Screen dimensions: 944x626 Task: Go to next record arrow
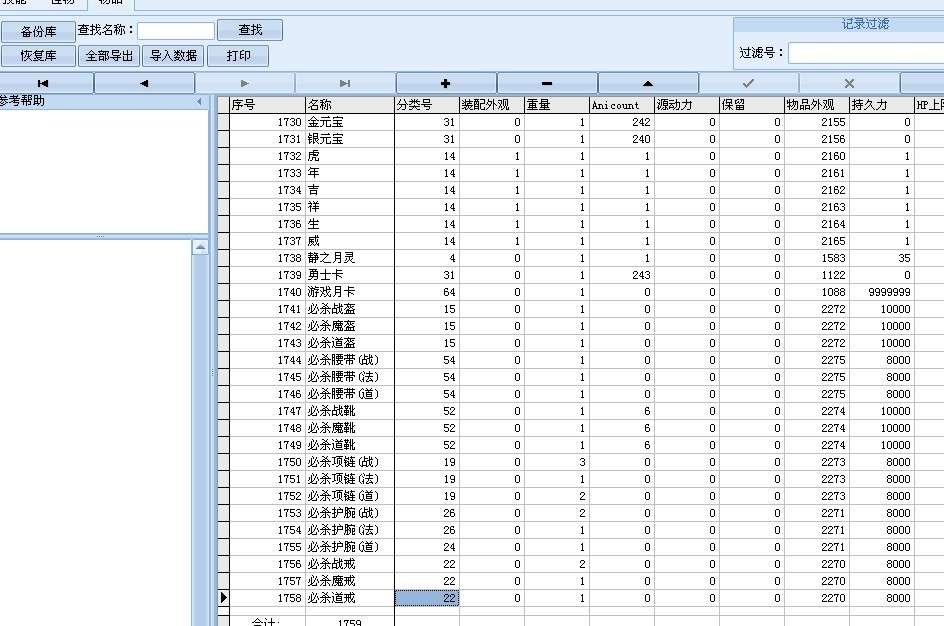(x=245, y=84)
